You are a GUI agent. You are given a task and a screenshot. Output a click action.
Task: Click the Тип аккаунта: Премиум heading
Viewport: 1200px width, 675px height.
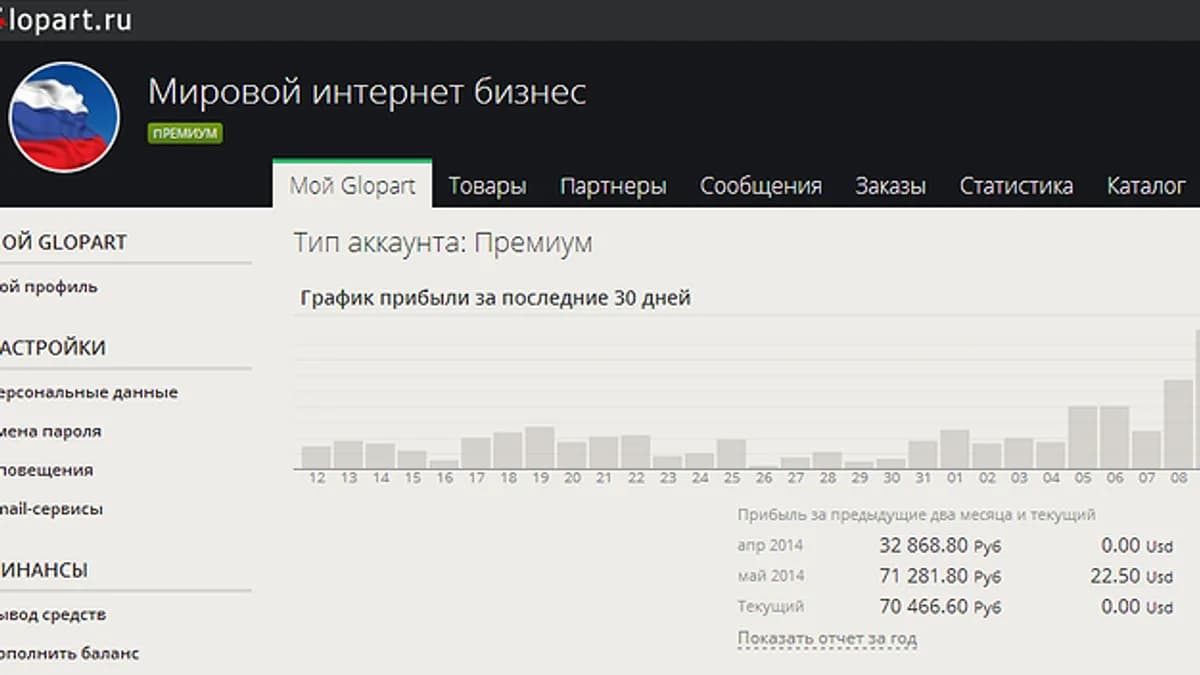(x=443, y=243)
